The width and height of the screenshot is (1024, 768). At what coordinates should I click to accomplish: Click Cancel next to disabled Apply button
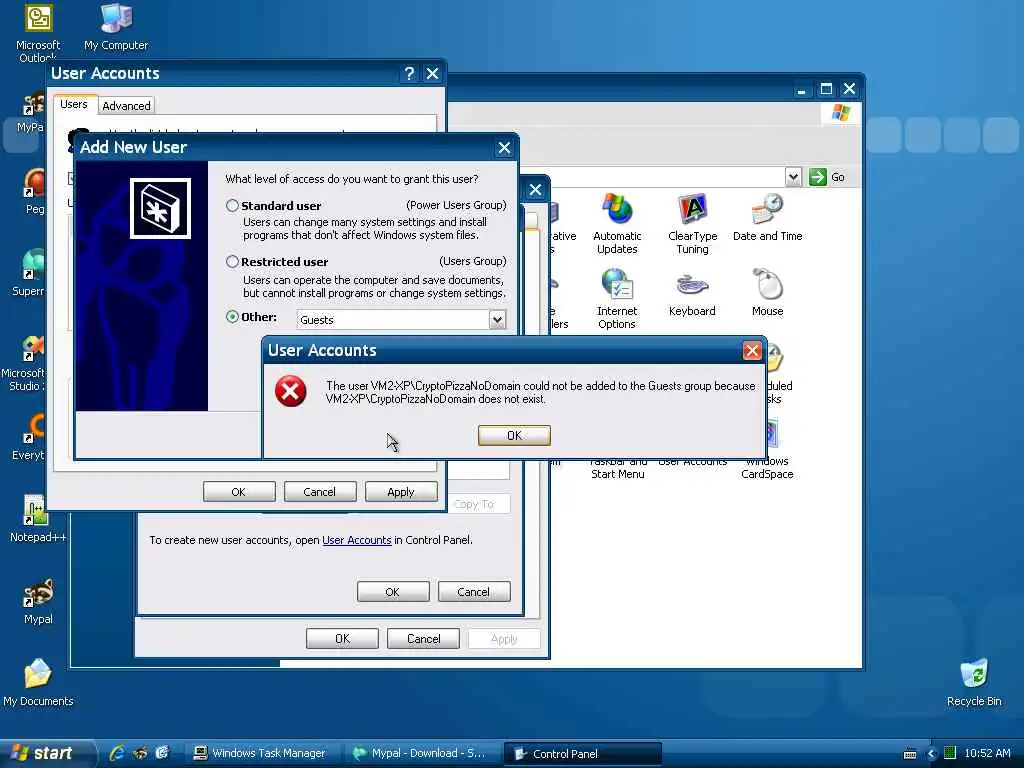[424, 639]
